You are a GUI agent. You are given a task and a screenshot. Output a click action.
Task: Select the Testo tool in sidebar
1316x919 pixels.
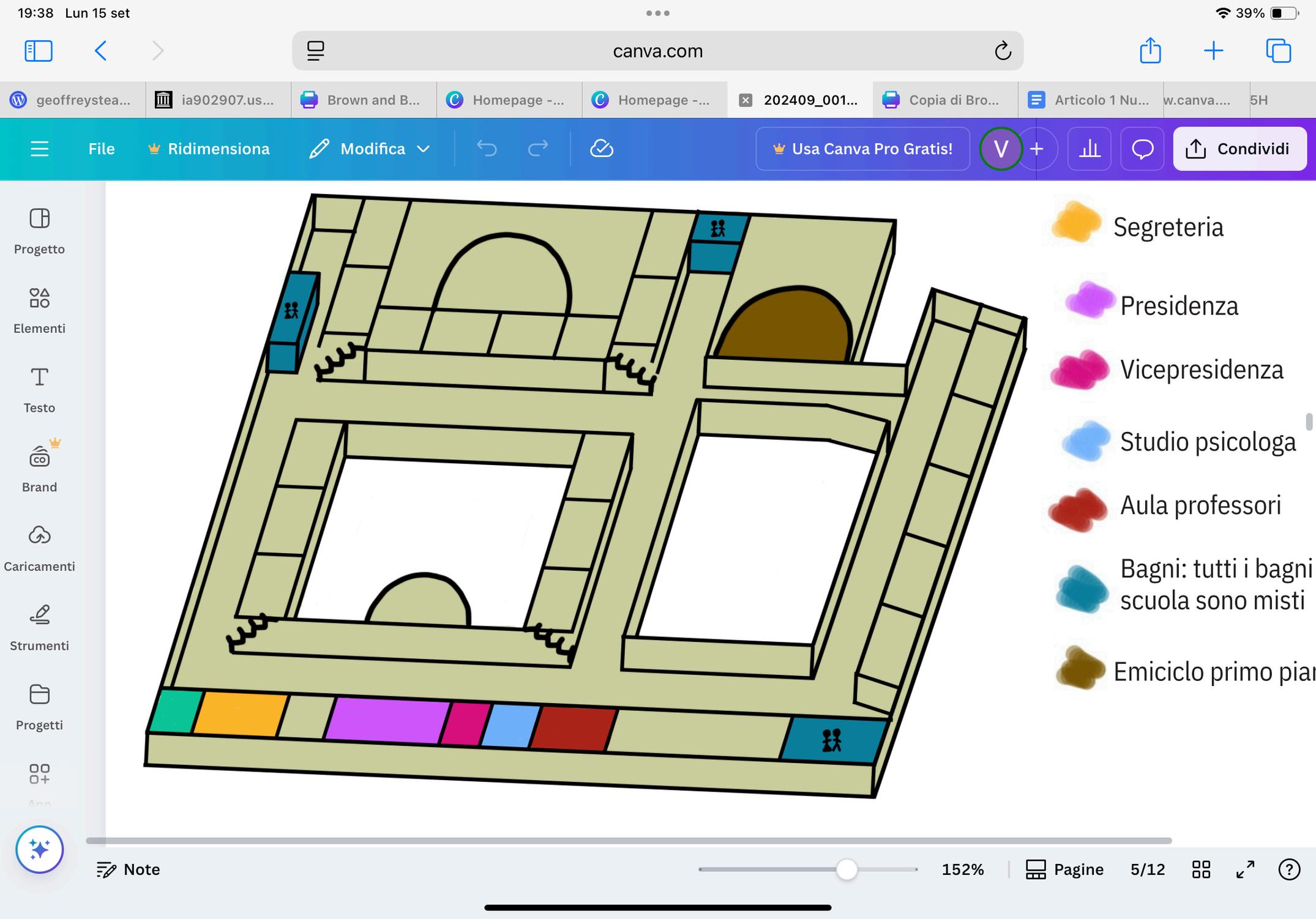[39, 389]
